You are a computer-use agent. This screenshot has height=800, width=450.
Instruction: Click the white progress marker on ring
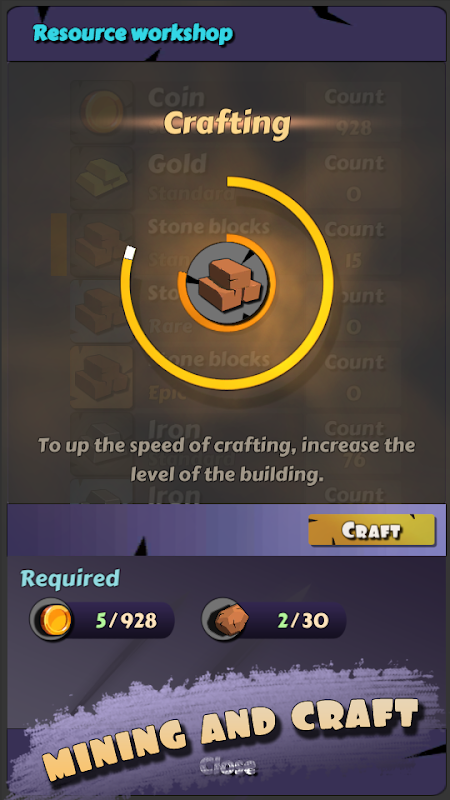pyautogui.click(x=130, y=252)
